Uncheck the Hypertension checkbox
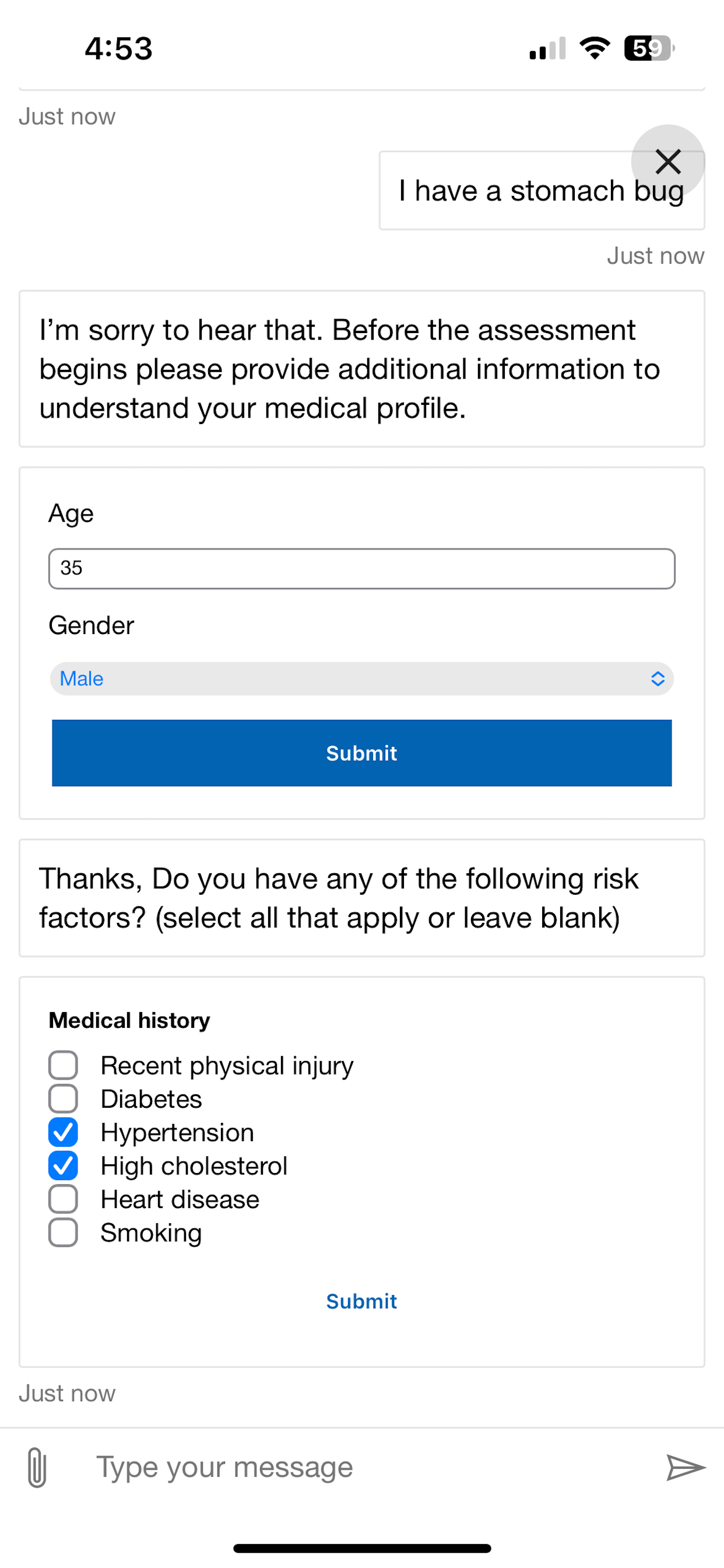 click(64, 1132)
